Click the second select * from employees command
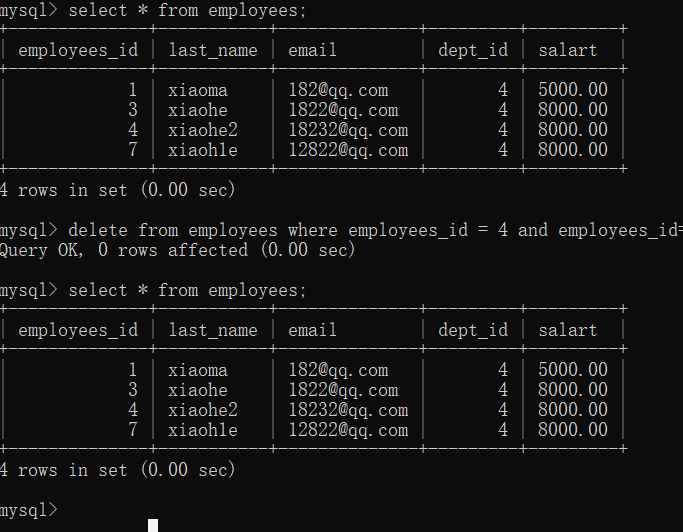683x532 pixels. click(187, 290)
